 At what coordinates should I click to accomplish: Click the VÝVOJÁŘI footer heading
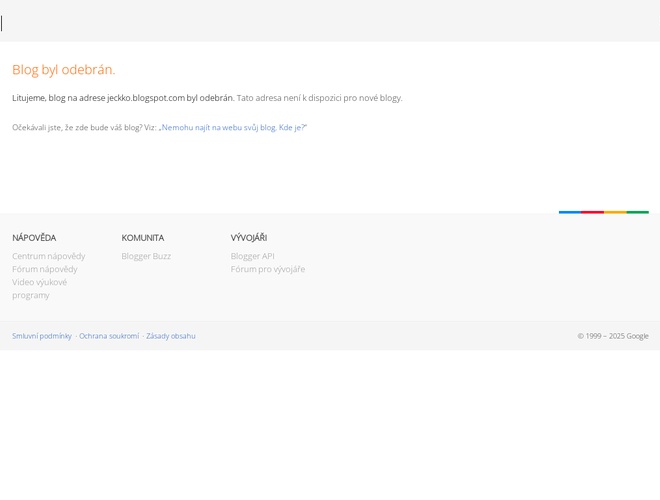point(248,238)
